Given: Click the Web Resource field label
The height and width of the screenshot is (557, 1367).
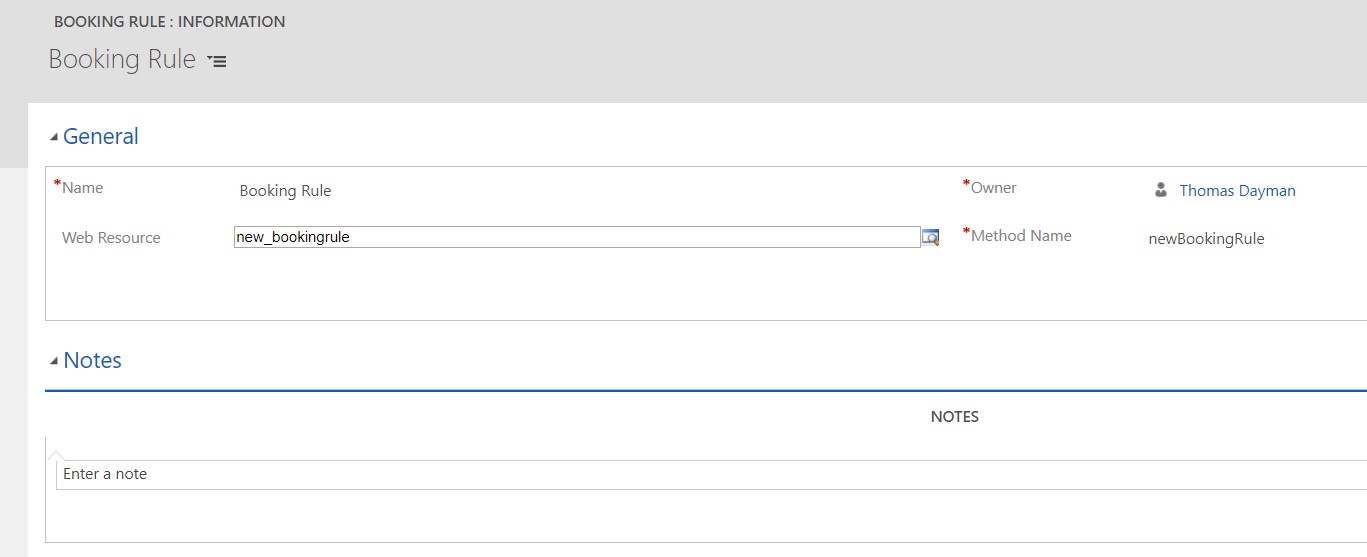Looking at the screenshot, I should [111, 238].
